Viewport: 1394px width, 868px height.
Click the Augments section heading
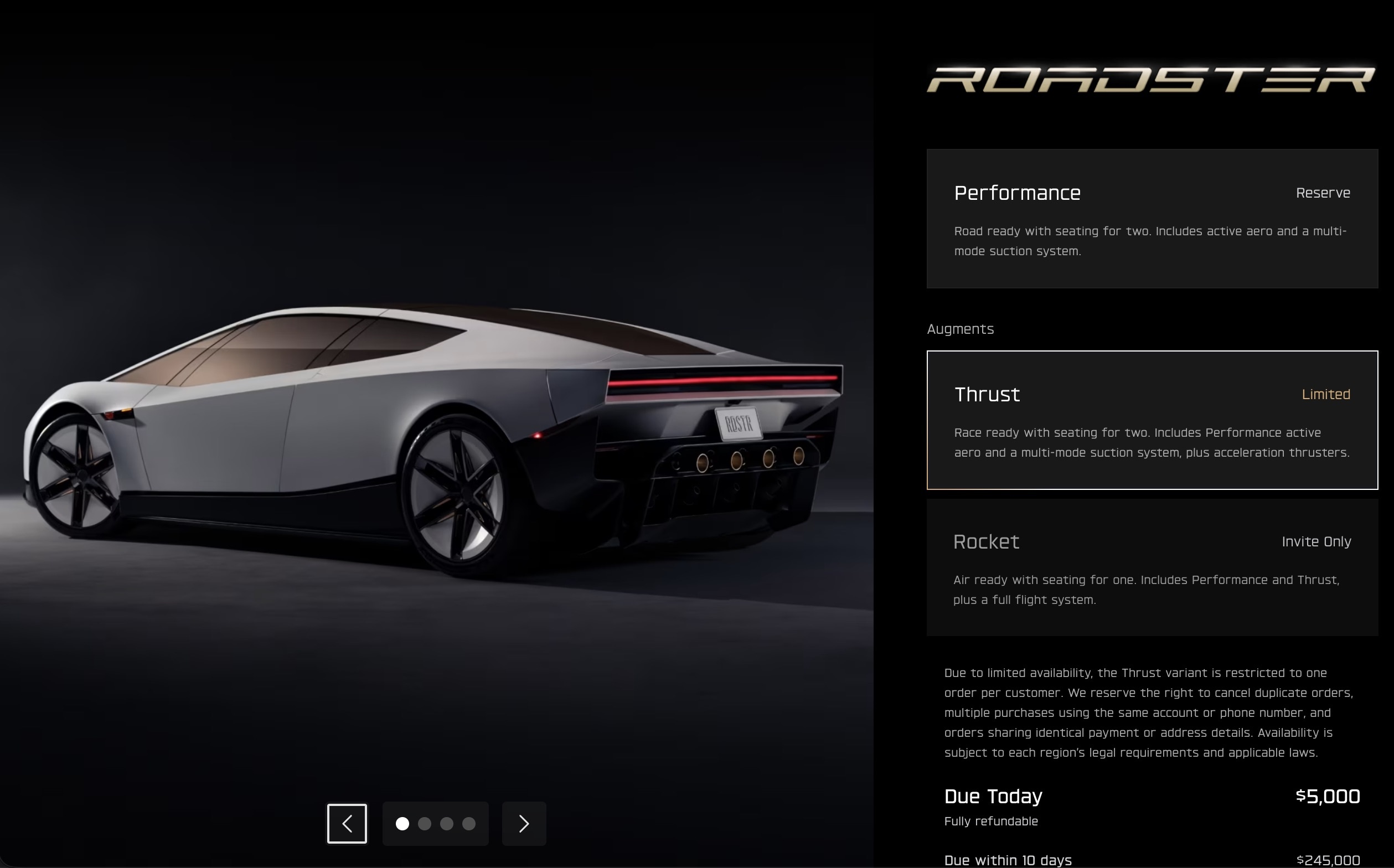click(960, 329)
